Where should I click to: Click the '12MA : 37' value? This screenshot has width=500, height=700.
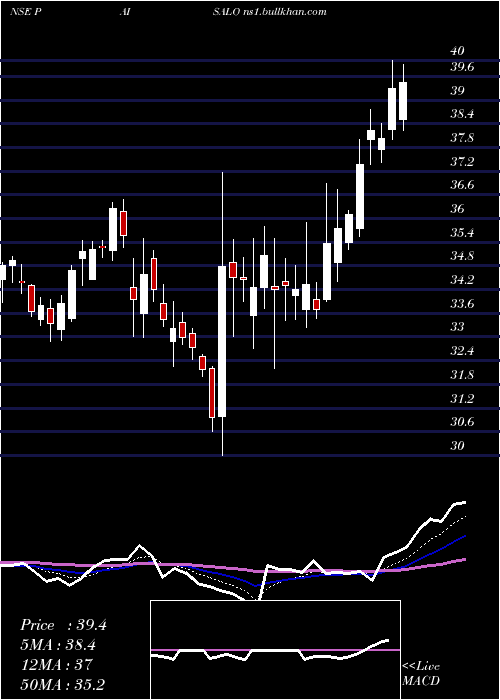coord(56,665)
